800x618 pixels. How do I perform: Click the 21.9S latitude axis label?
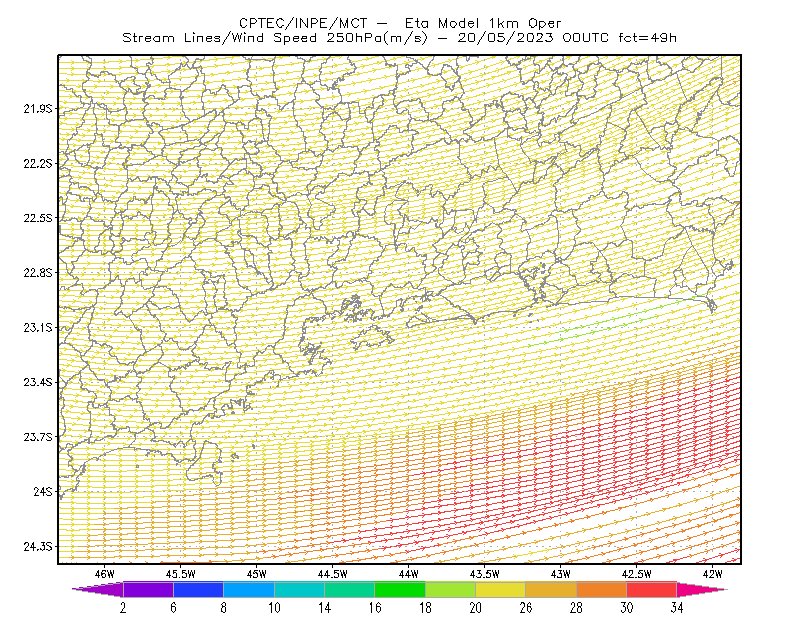[x=37, y=108]
